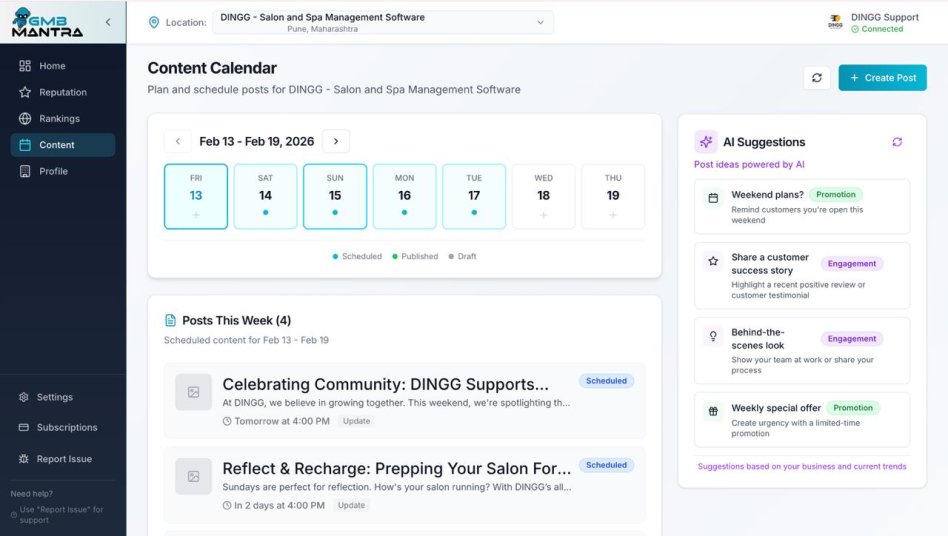This screenshot has height=536, width=948.
Task: Refresh the AI Suggestions
Action: pyautogui.click(x=897, y=142)
